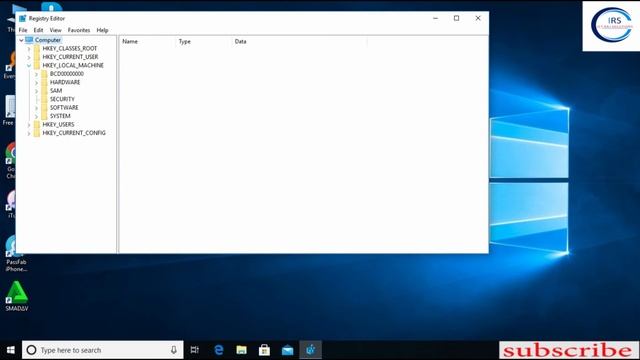Click Registry Editor taskbar button
This screenshot has height=360, width=640.
coord(311,350)
